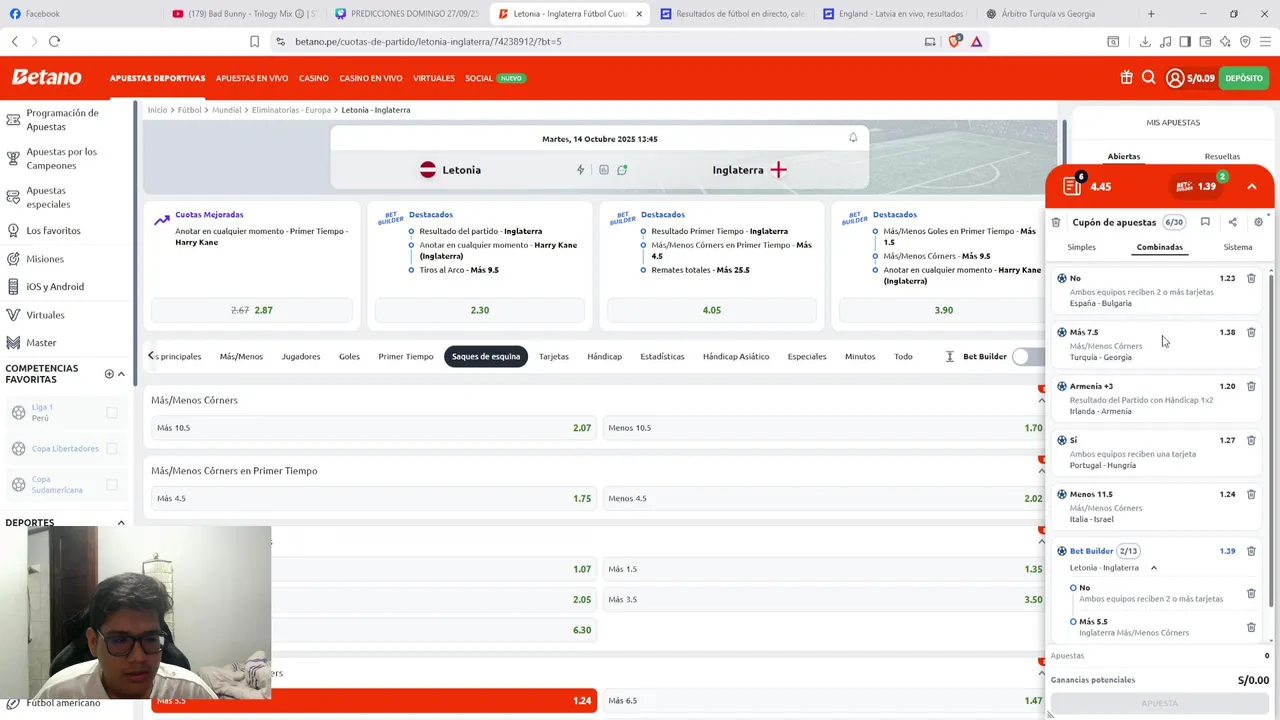
Task: Open the match statistics board icon
Action: (x=603, y=170)
